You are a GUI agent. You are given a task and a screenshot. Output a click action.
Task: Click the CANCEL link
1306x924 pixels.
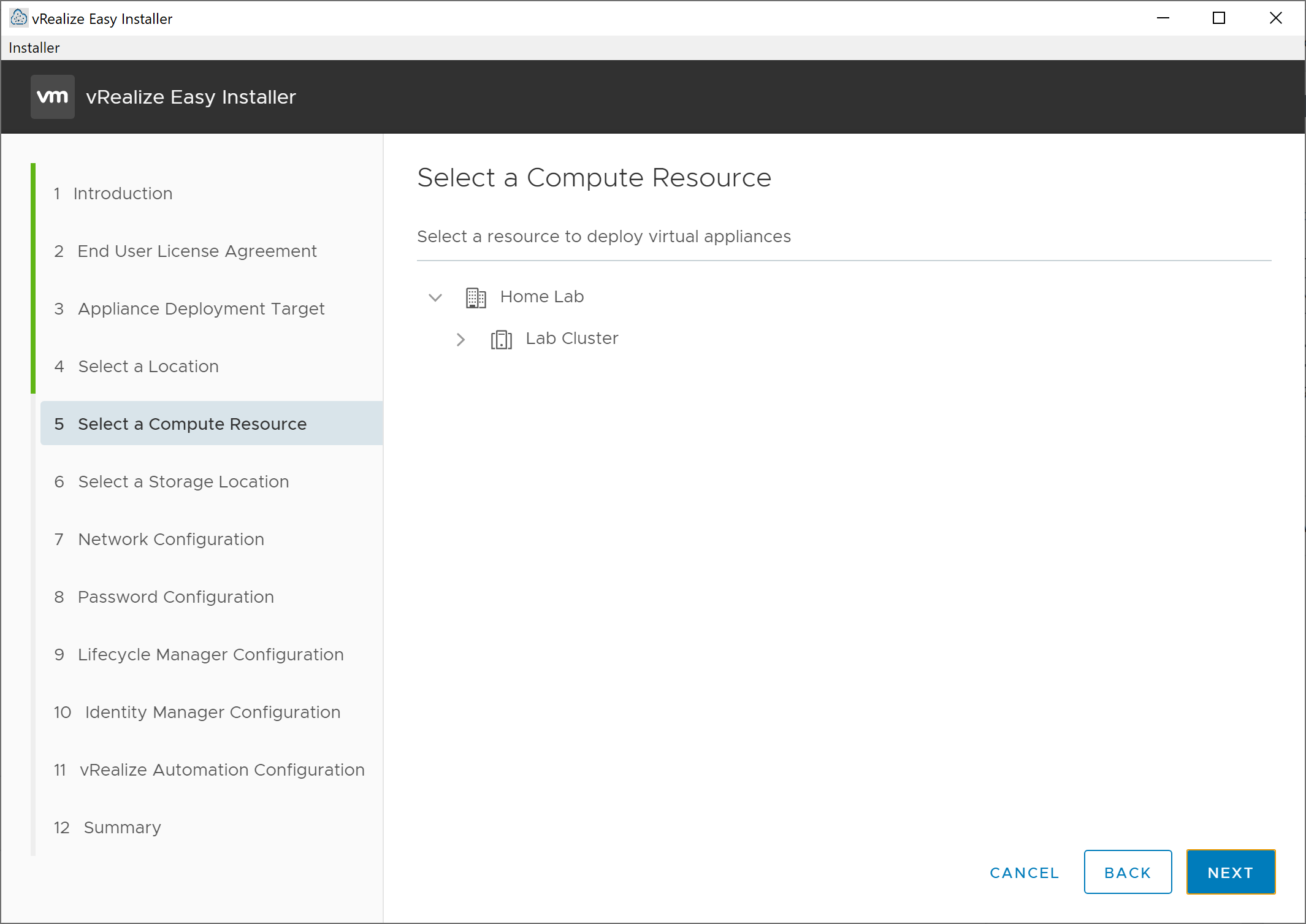tap(1024, 872)
